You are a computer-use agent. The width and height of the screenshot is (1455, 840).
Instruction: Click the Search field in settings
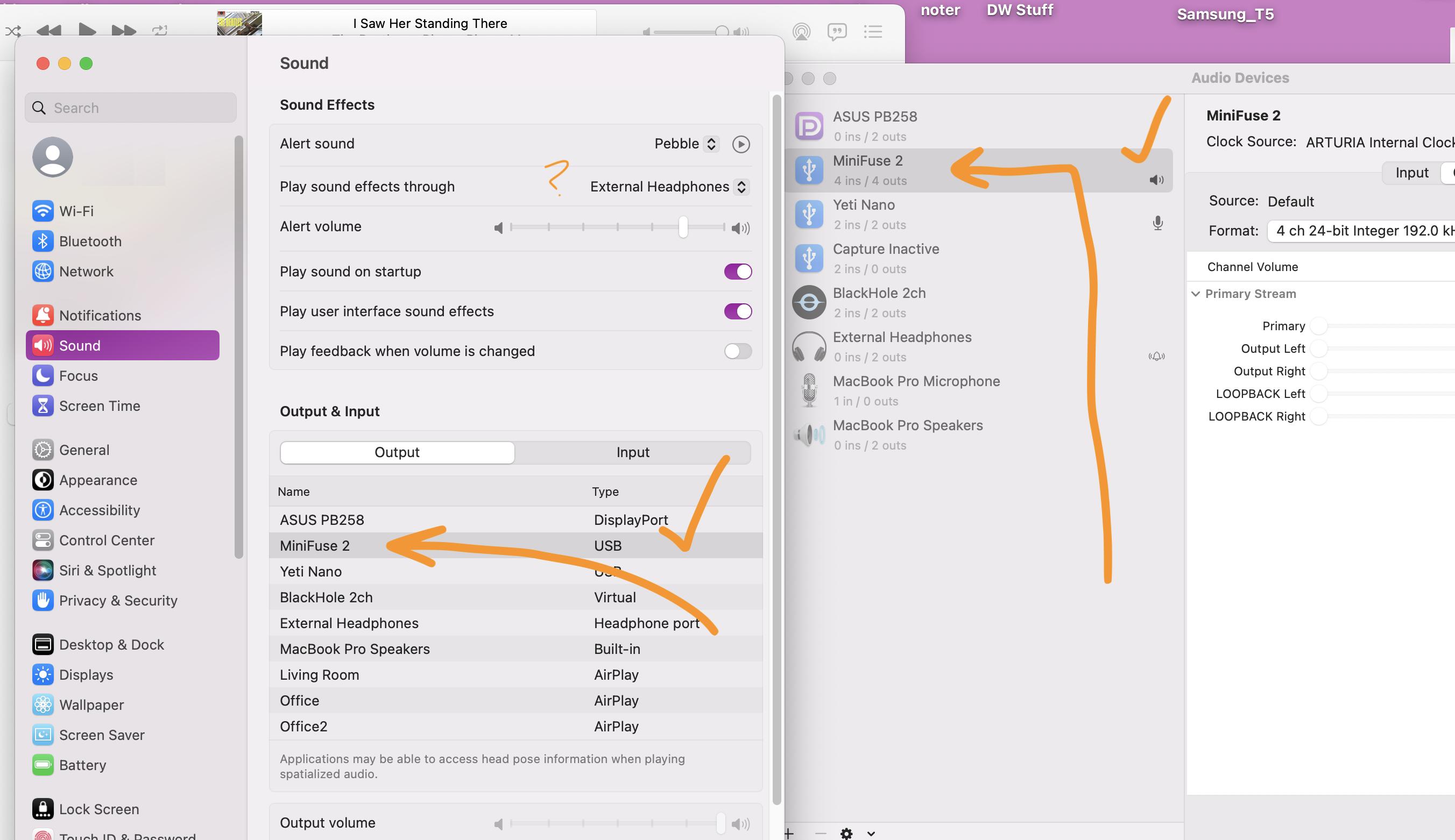tap(130, 108)
